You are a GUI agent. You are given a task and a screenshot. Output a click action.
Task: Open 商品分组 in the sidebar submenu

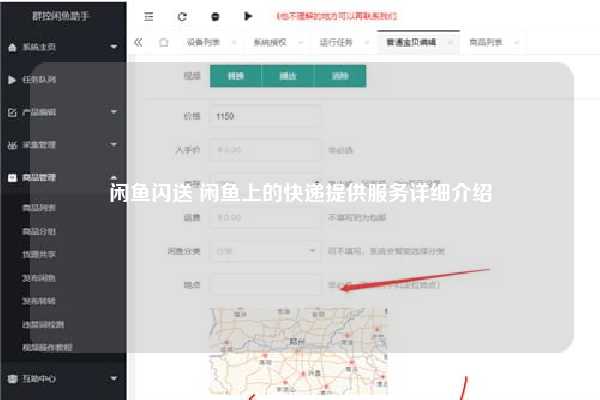click(x=39, y=232)
